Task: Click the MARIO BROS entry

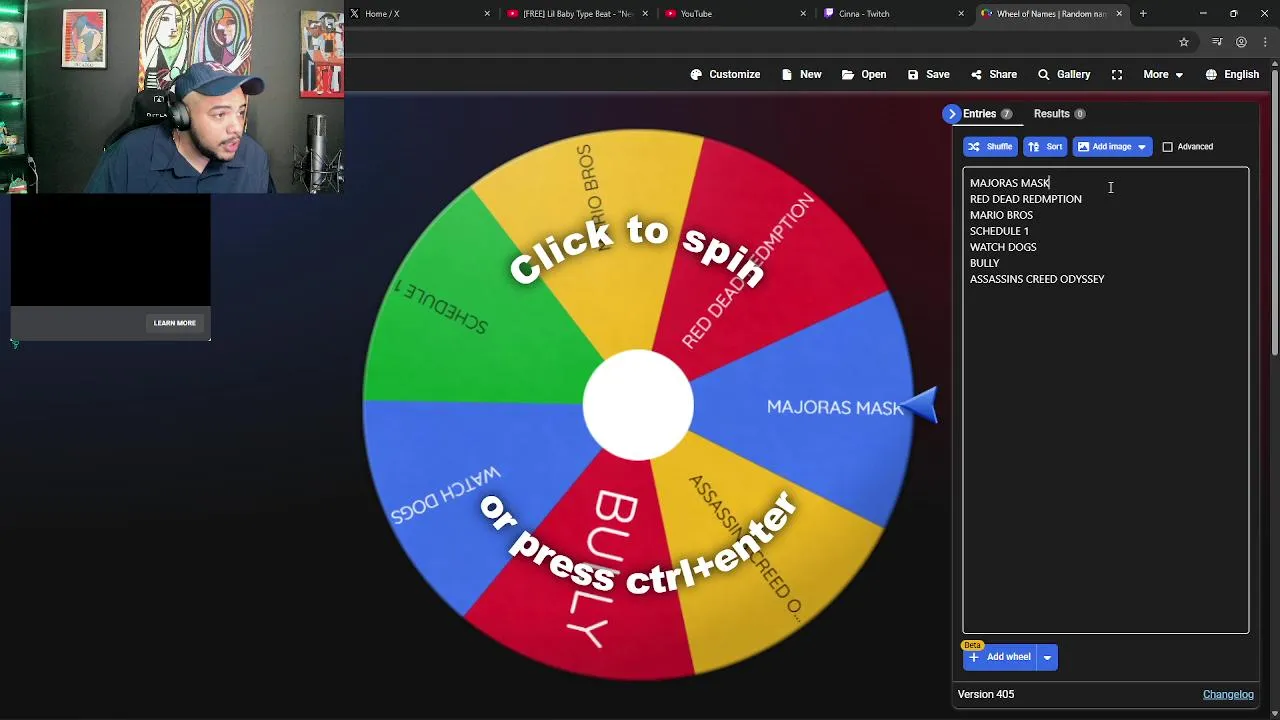Action: [1001, 215]
